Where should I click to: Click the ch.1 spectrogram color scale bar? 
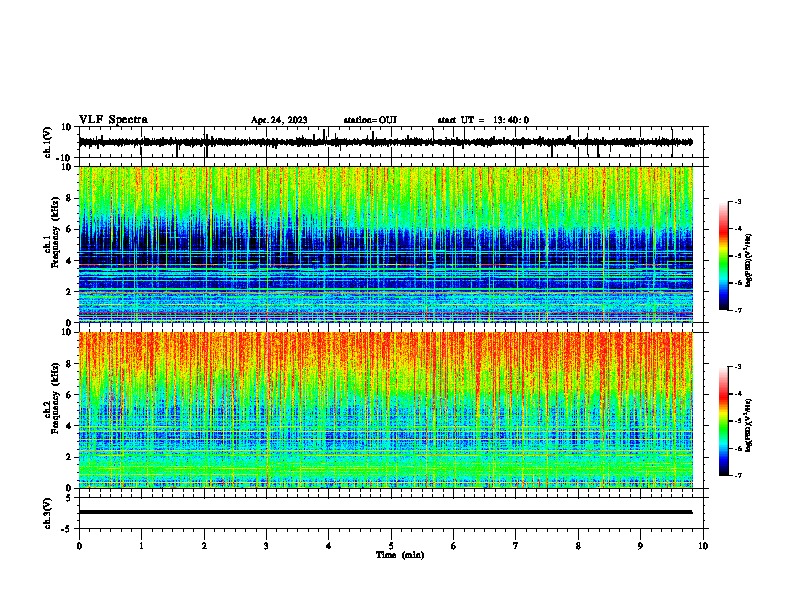(723, 256)
